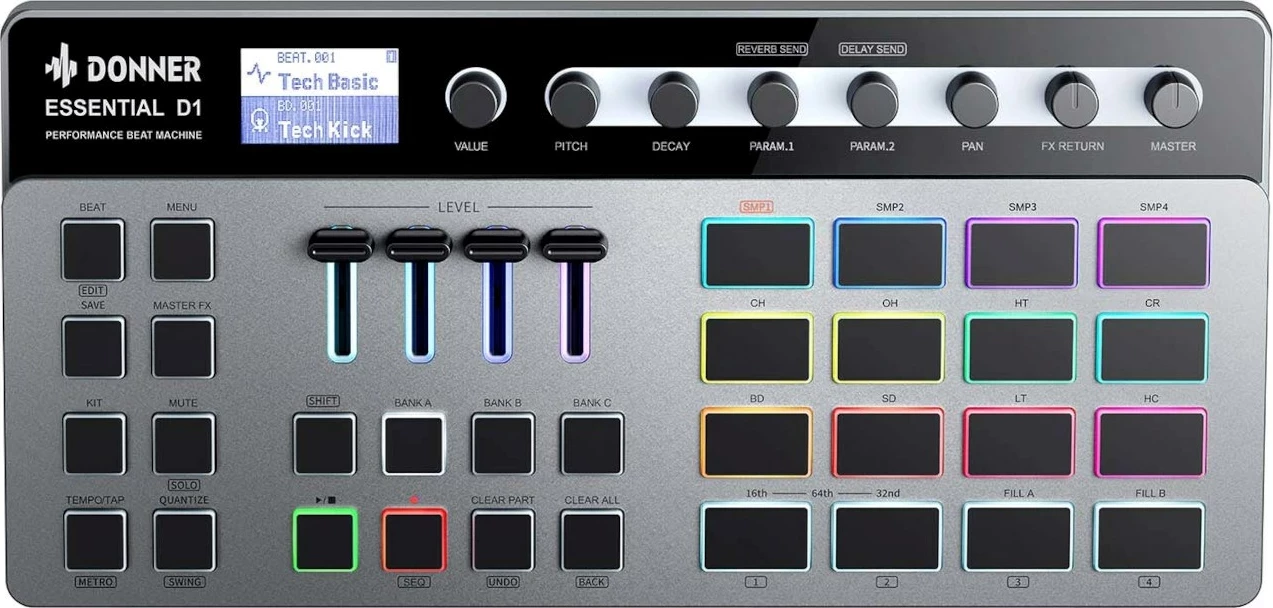Screen dimensions: 1273x608
Task: Hold the SHIFT button
Action: click(324, 444)
